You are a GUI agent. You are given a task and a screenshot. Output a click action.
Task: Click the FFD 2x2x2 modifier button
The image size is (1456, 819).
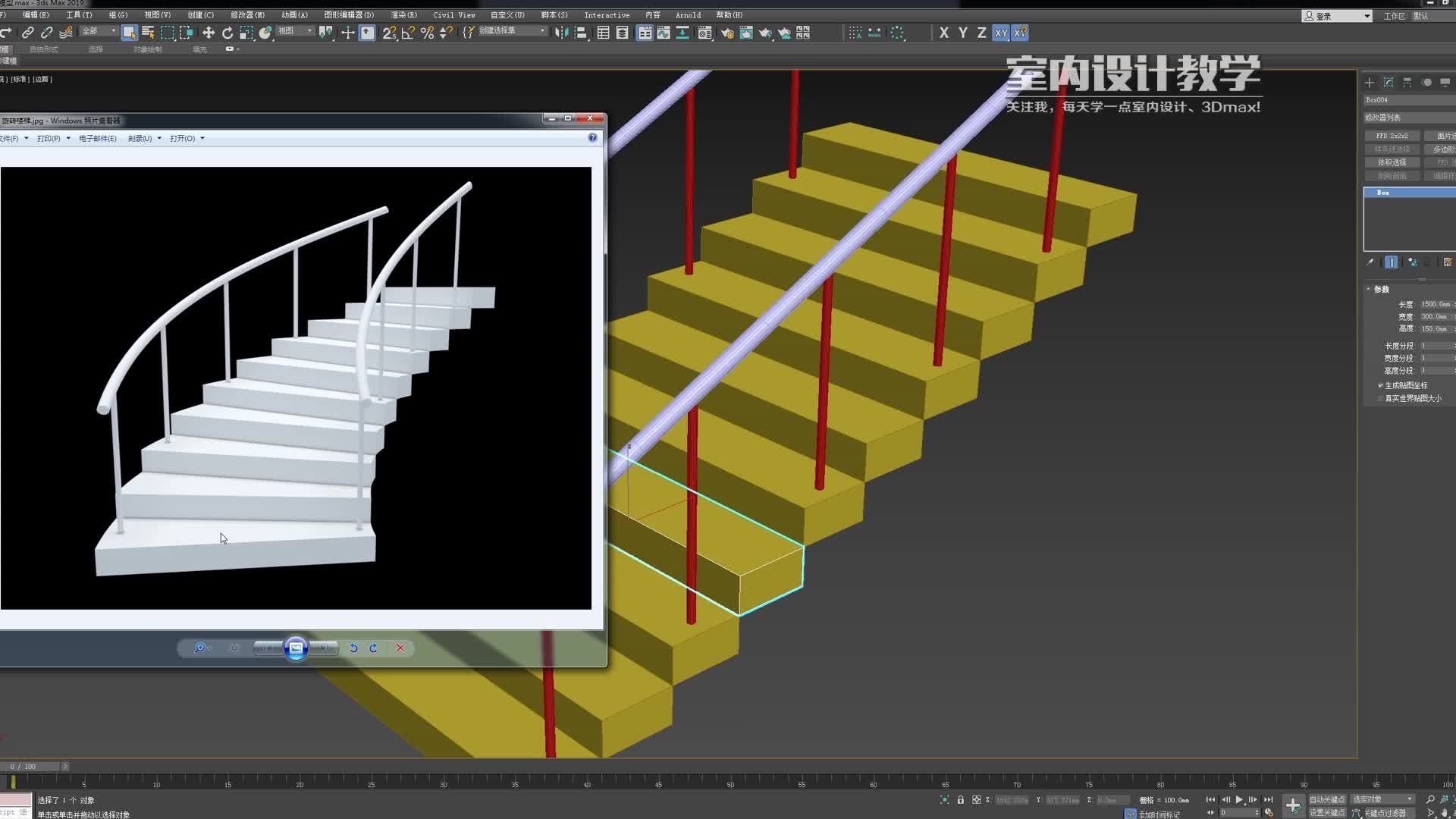coord(1392,136)
